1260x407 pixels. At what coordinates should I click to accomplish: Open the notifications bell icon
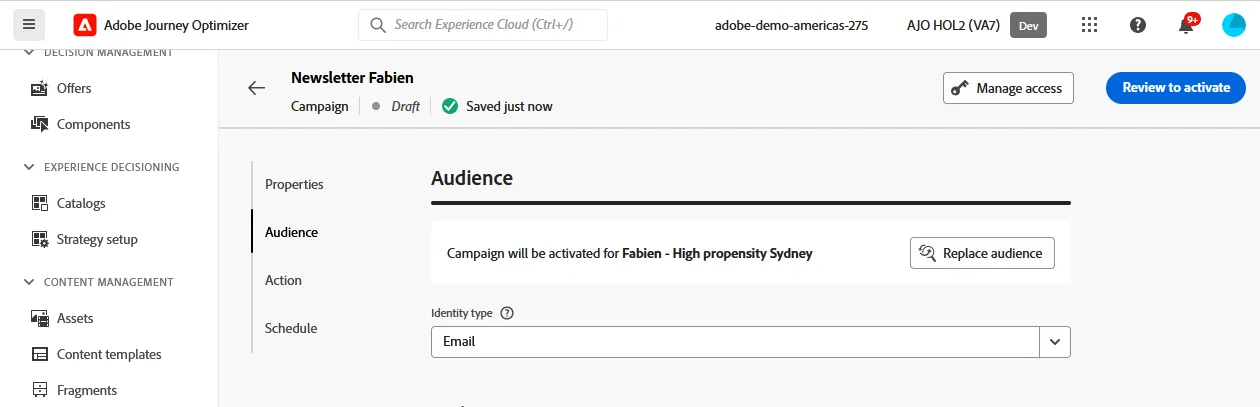(x=1187, y=25)
